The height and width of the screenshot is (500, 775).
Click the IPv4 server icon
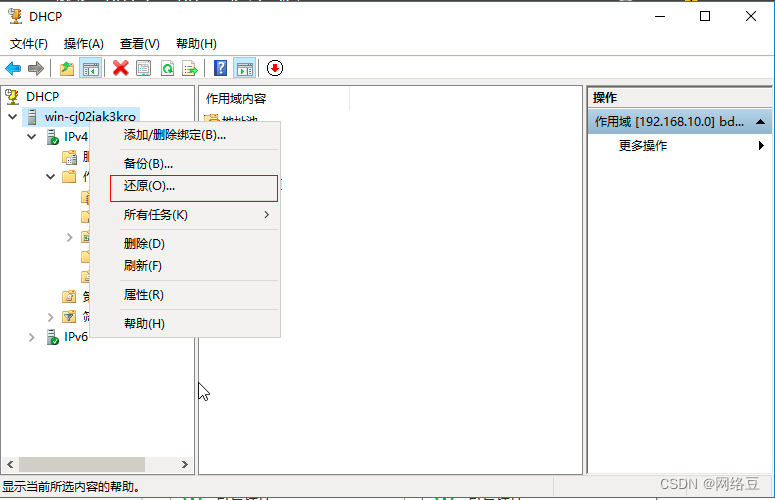click(x=52, y=137)
